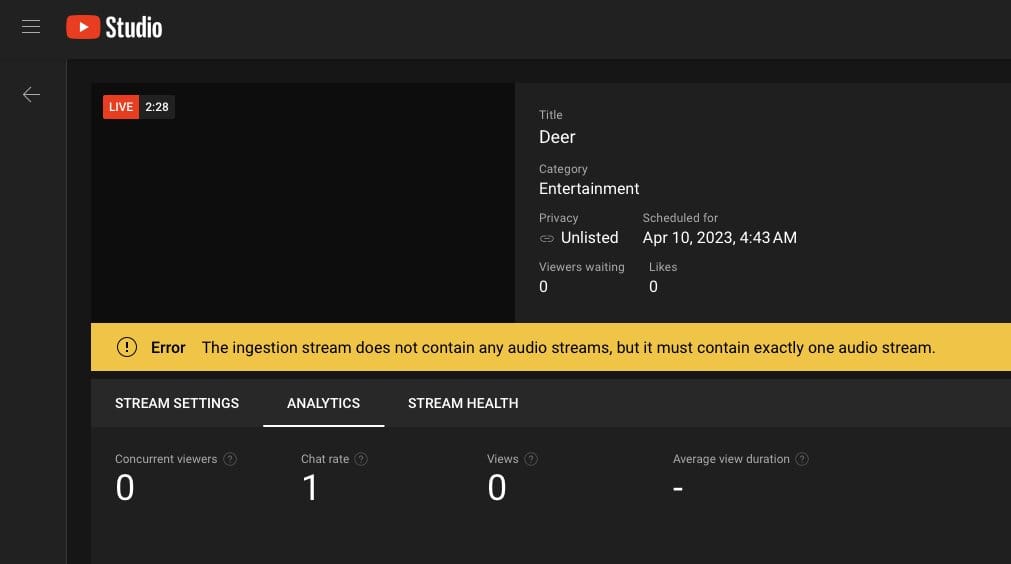Click the scheduled date Apr 10, 2023
The height and width of the screenshot is (564, 1011).
719,238
